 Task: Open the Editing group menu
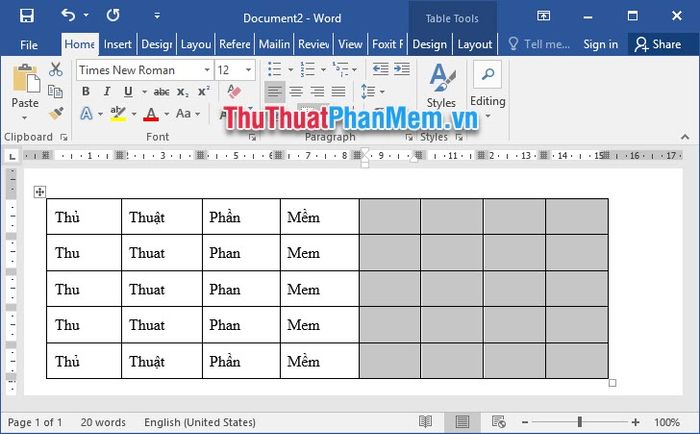[488, 89]
